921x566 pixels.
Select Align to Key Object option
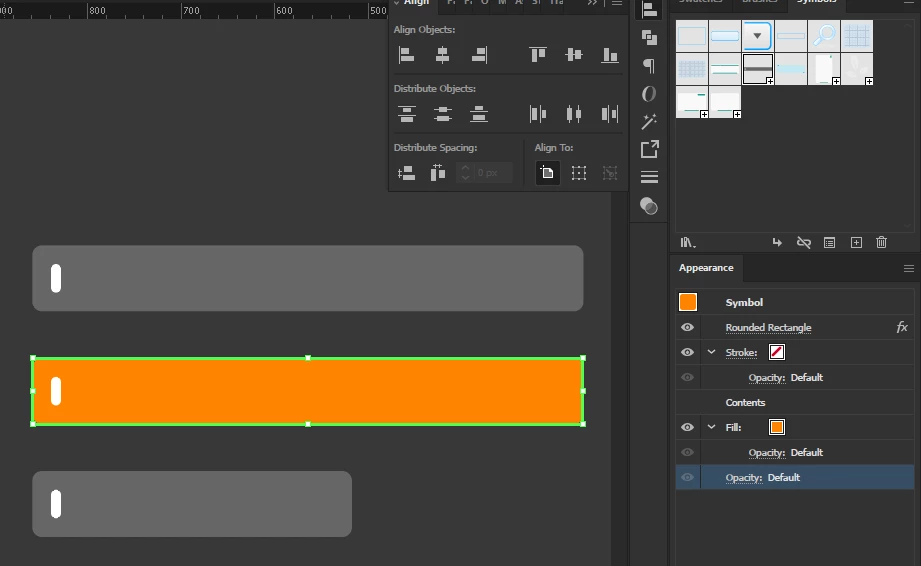pos(610,173)
